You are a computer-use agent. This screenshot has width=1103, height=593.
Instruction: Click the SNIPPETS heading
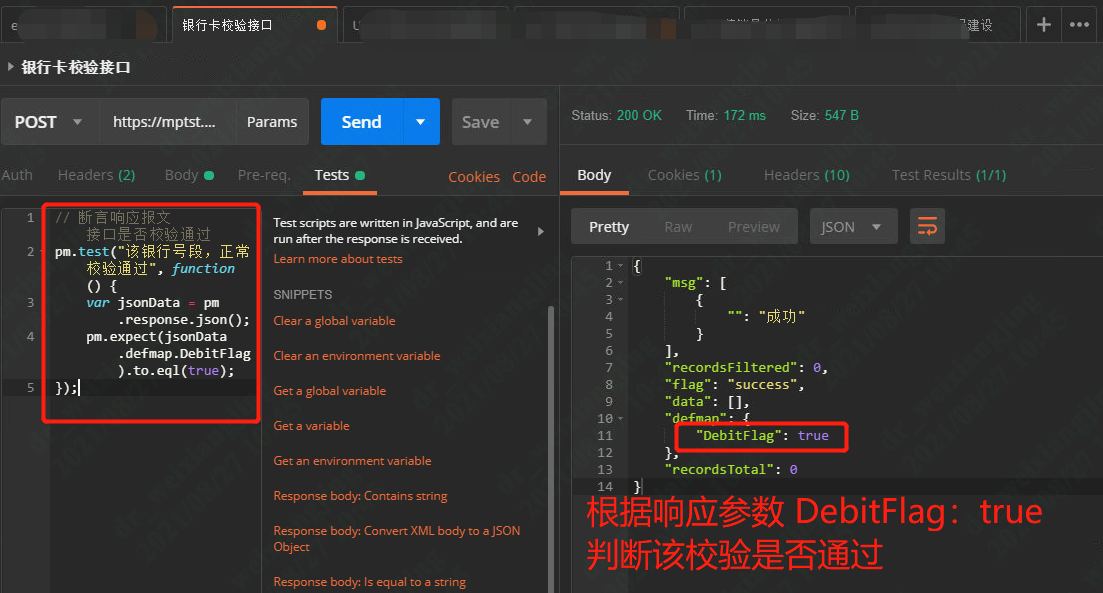tap(302, 295)
